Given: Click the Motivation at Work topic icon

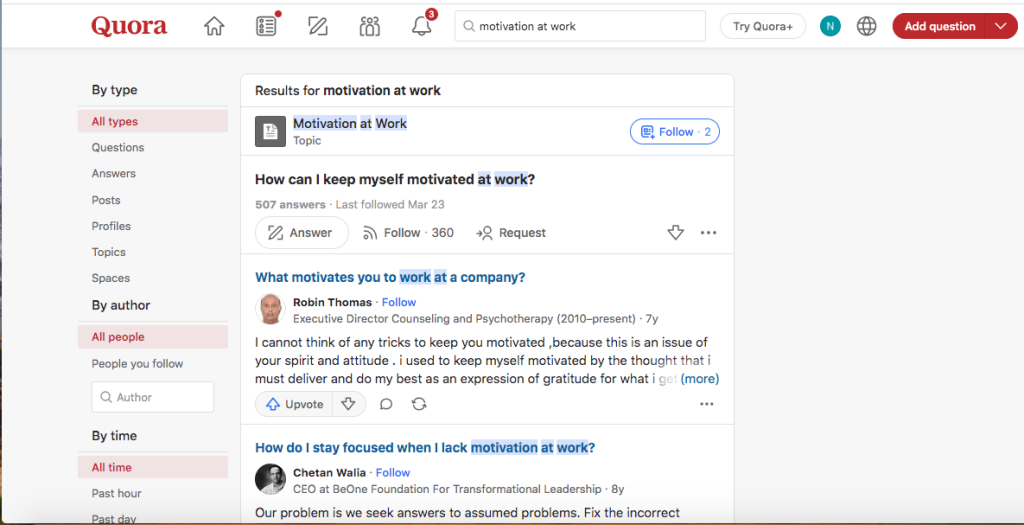Looking at the screenshot, I should (270, 131).
